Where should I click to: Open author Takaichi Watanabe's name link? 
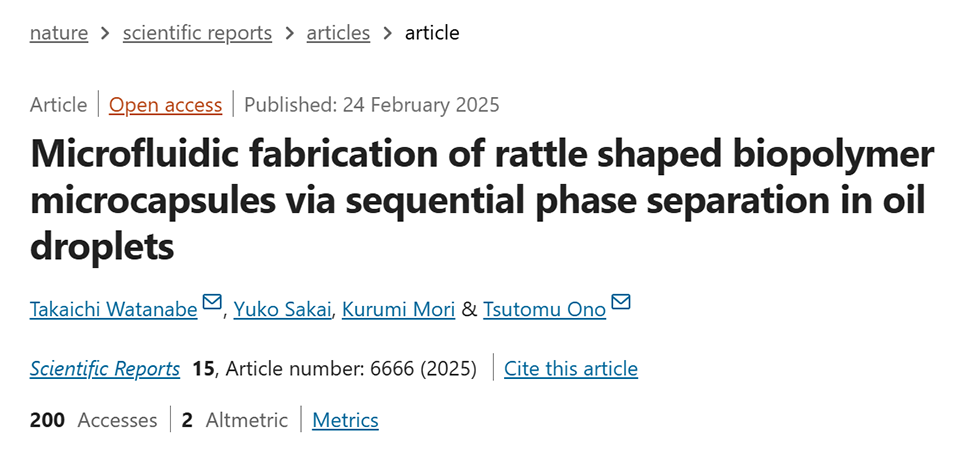[113, 309]
